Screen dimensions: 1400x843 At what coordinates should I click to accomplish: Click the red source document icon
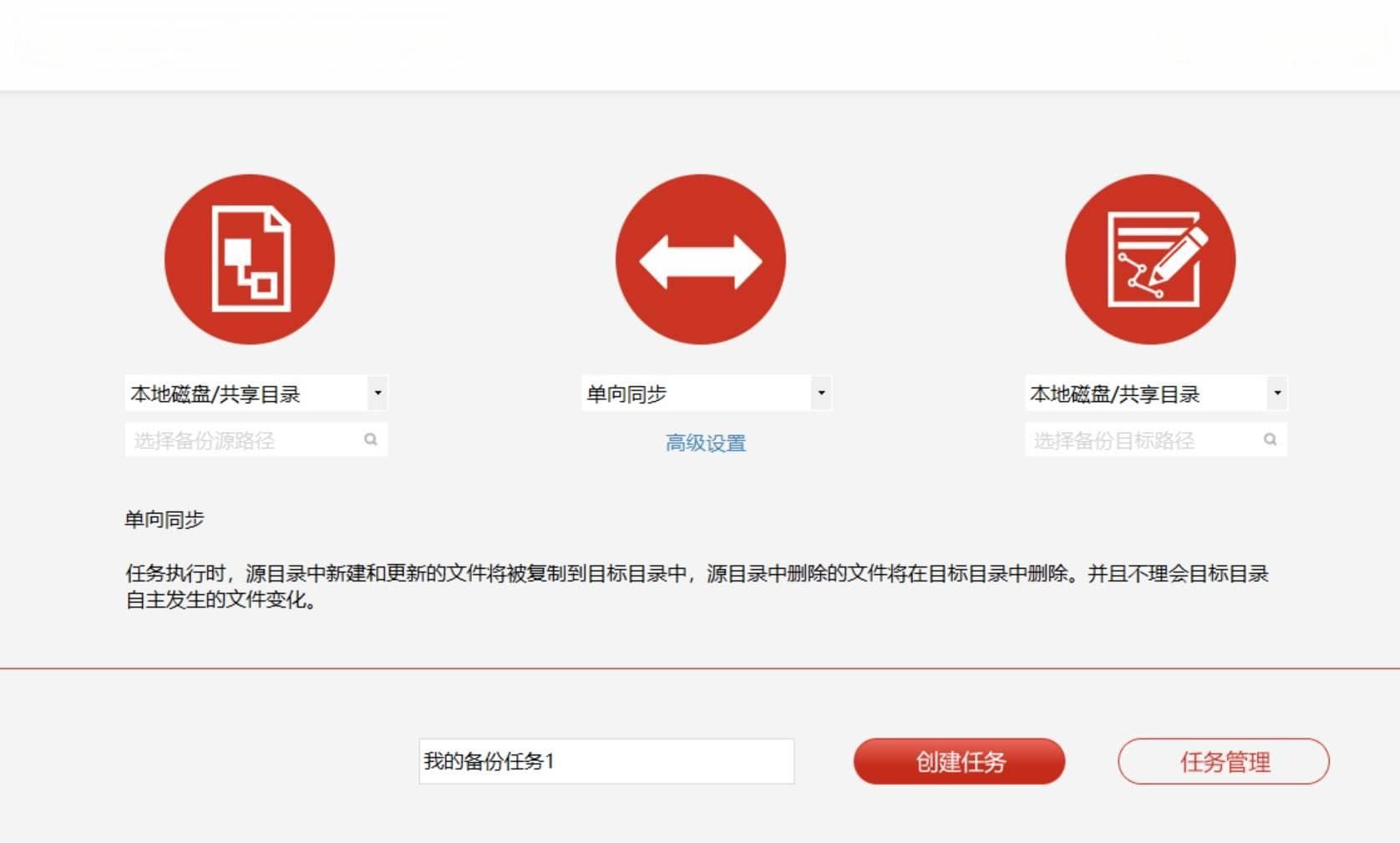(x=250, y=259)
